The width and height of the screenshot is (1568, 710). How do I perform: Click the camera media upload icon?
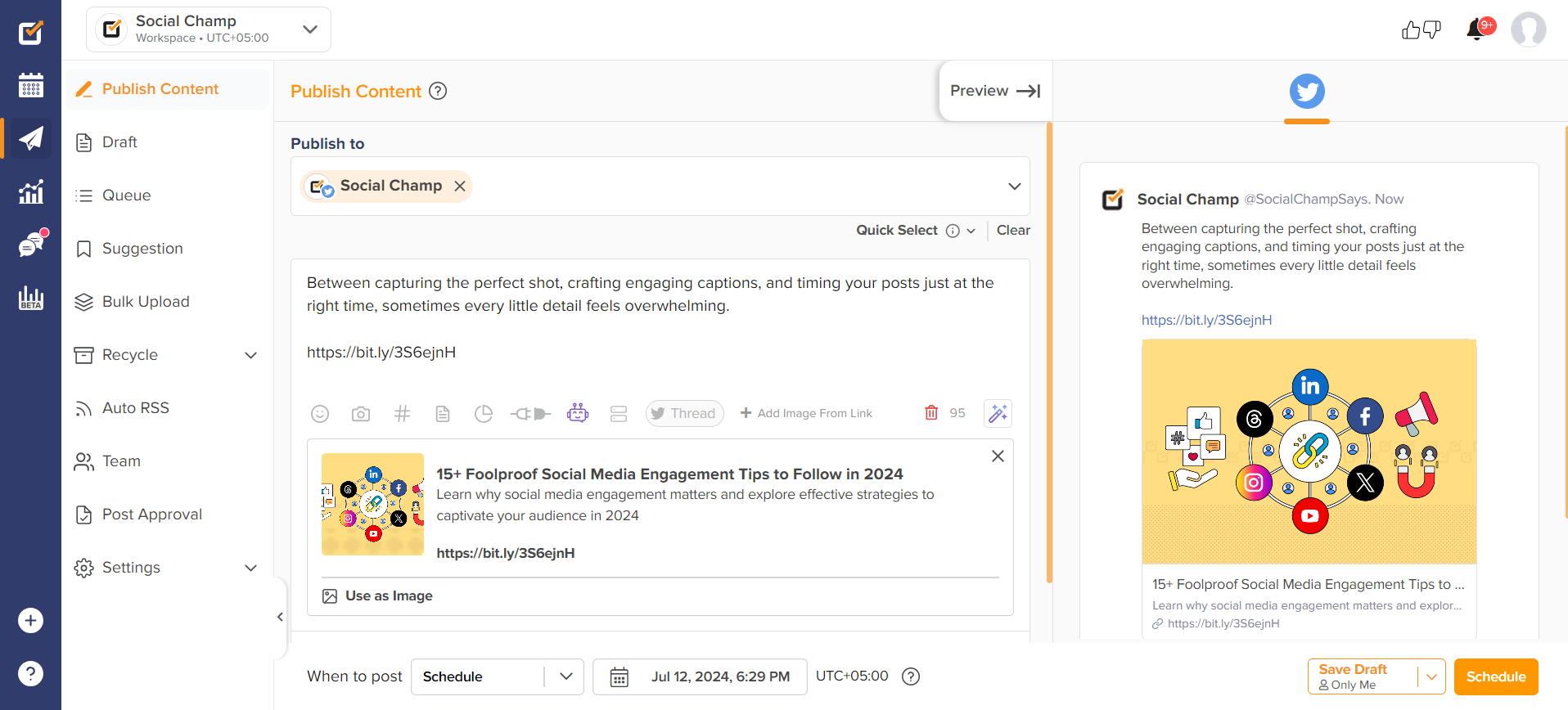(361, 414)
